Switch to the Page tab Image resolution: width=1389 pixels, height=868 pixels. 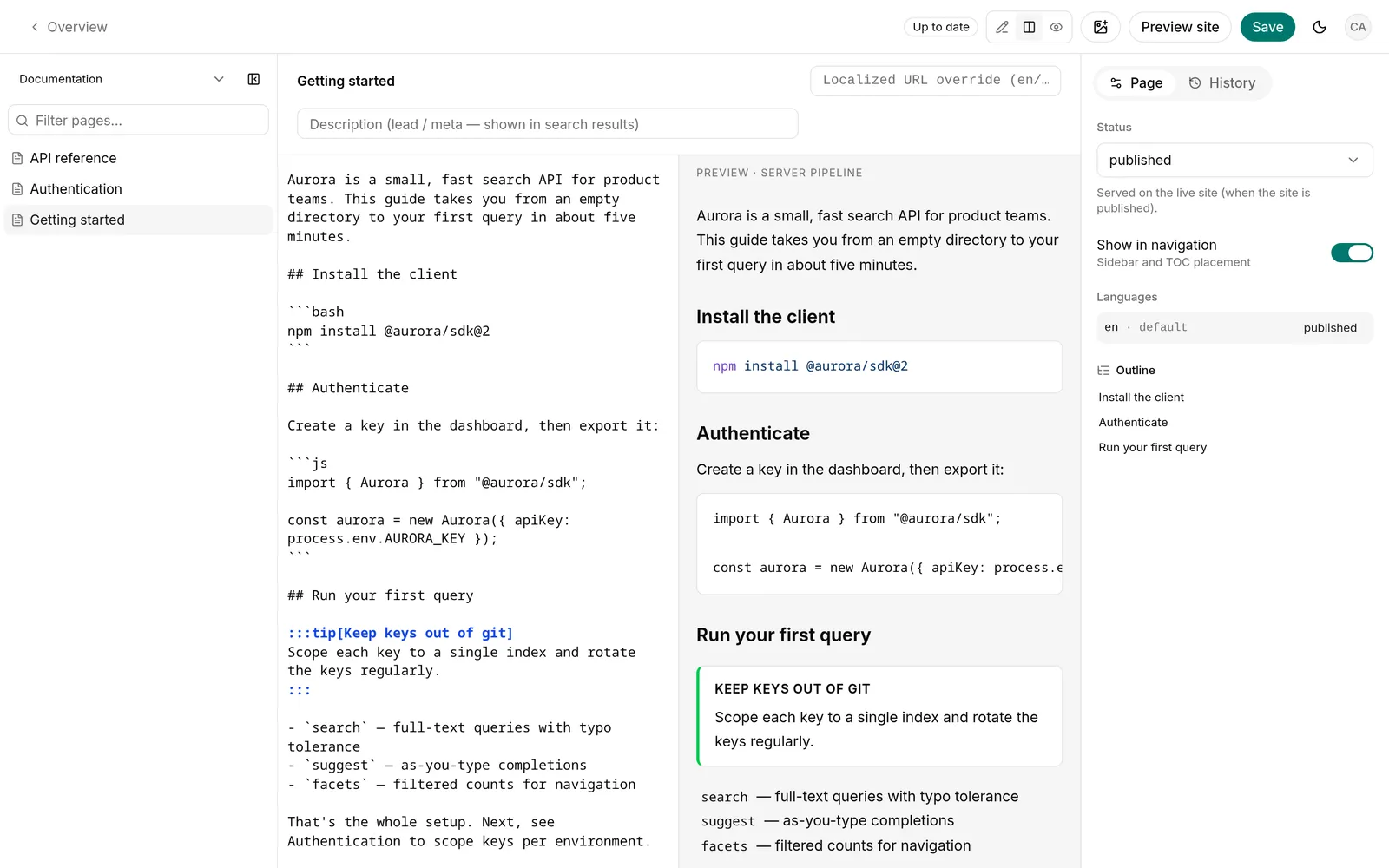pyautogui.click(x=1136, y=83)
